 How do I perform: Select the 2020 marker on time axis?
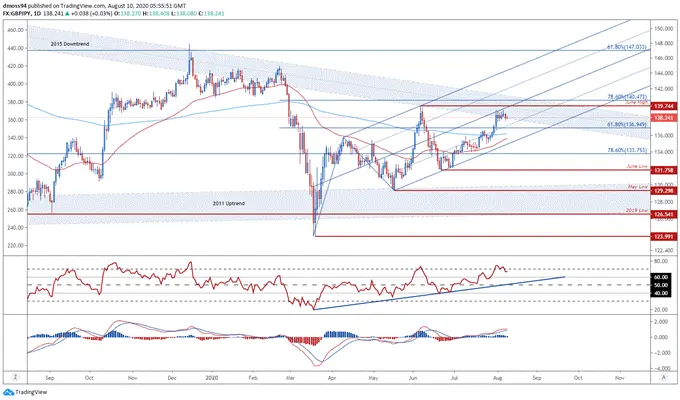pos(211,378)
